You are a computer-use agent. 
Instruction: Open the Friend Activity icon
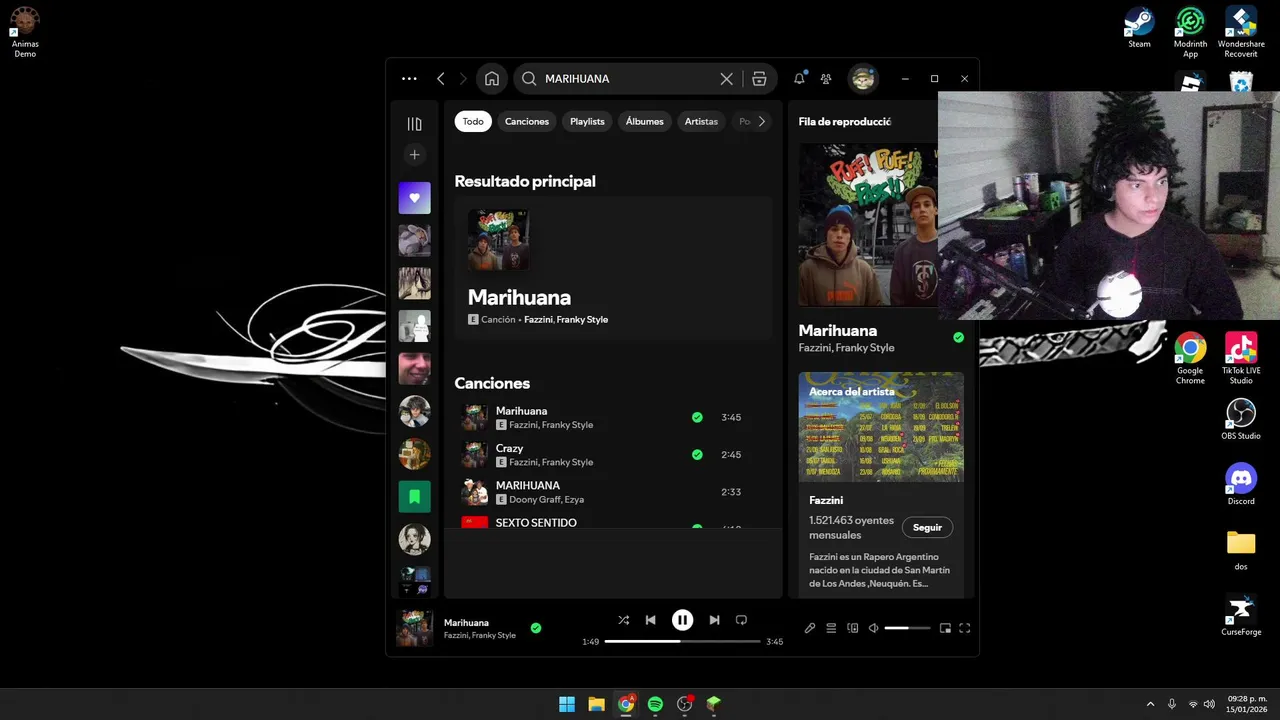[x=826, y=79]
